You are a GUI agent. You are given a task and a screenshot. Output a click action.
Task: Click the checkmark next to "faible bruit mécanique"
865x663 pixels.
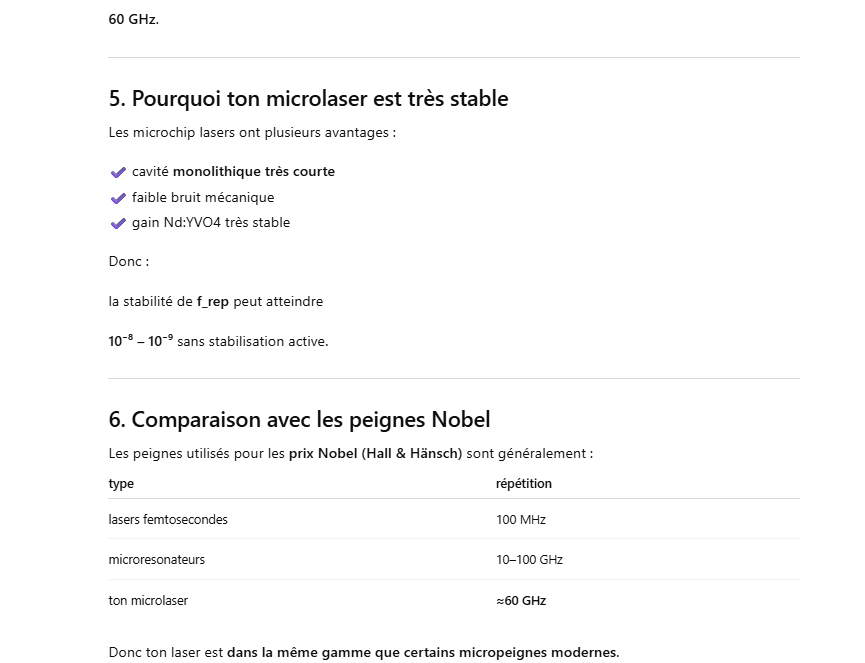[x=118, y=198]
